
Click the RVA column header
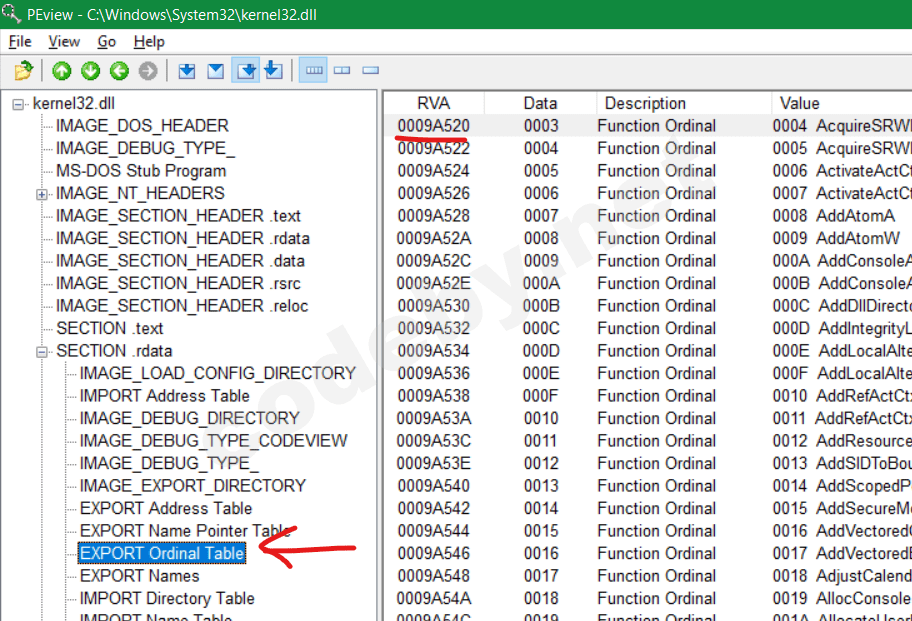[433, 103]
